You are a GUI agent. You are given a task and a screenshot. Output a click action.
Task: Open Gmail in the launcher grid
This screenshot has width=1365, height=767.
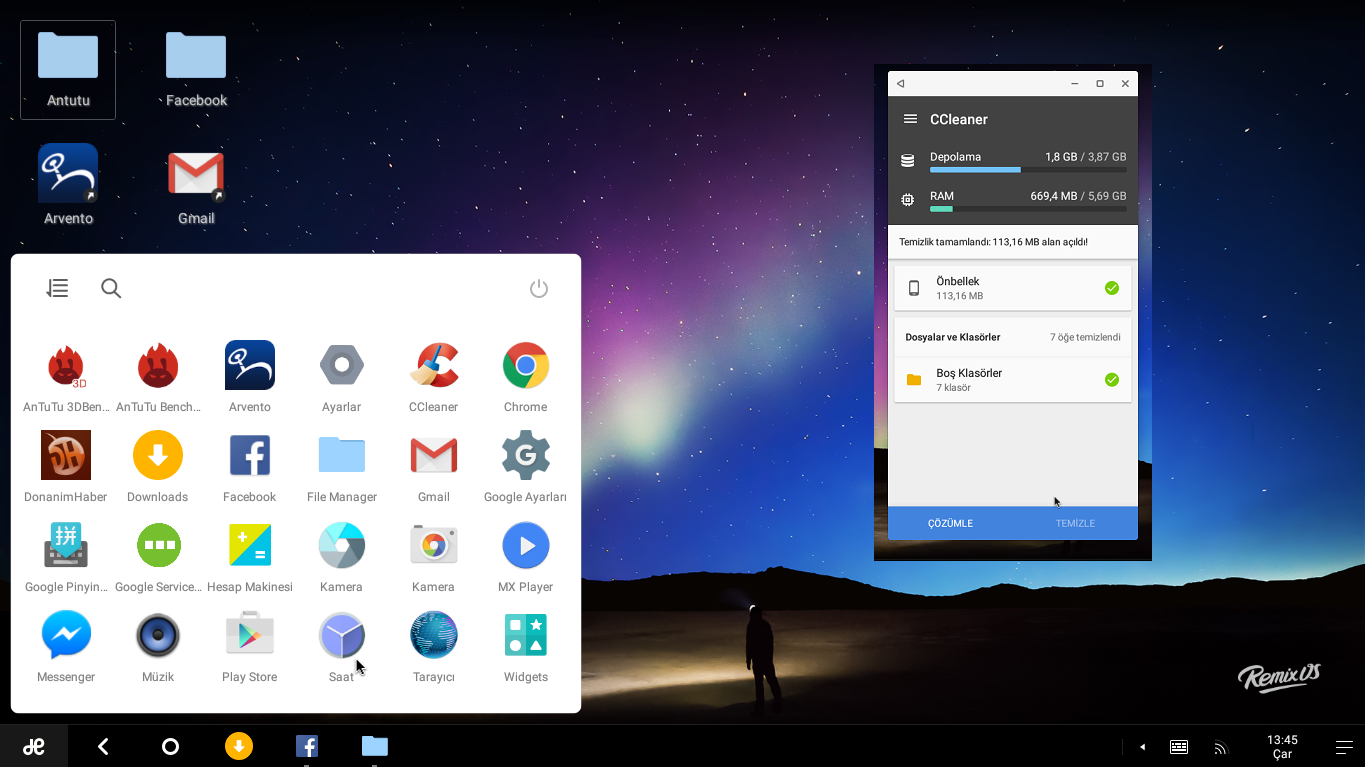(x=434, y=466)
